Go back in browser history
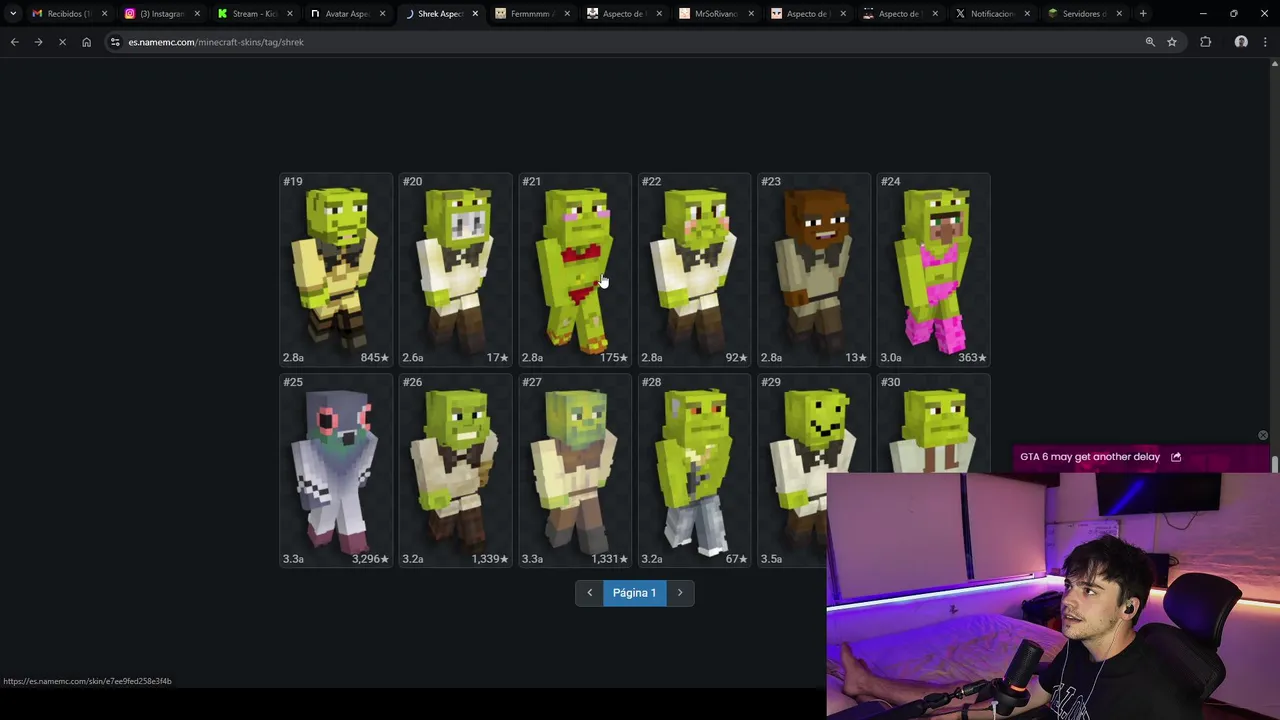The image size is (1280, 720). pyautogui.click(x=14, y=42)
